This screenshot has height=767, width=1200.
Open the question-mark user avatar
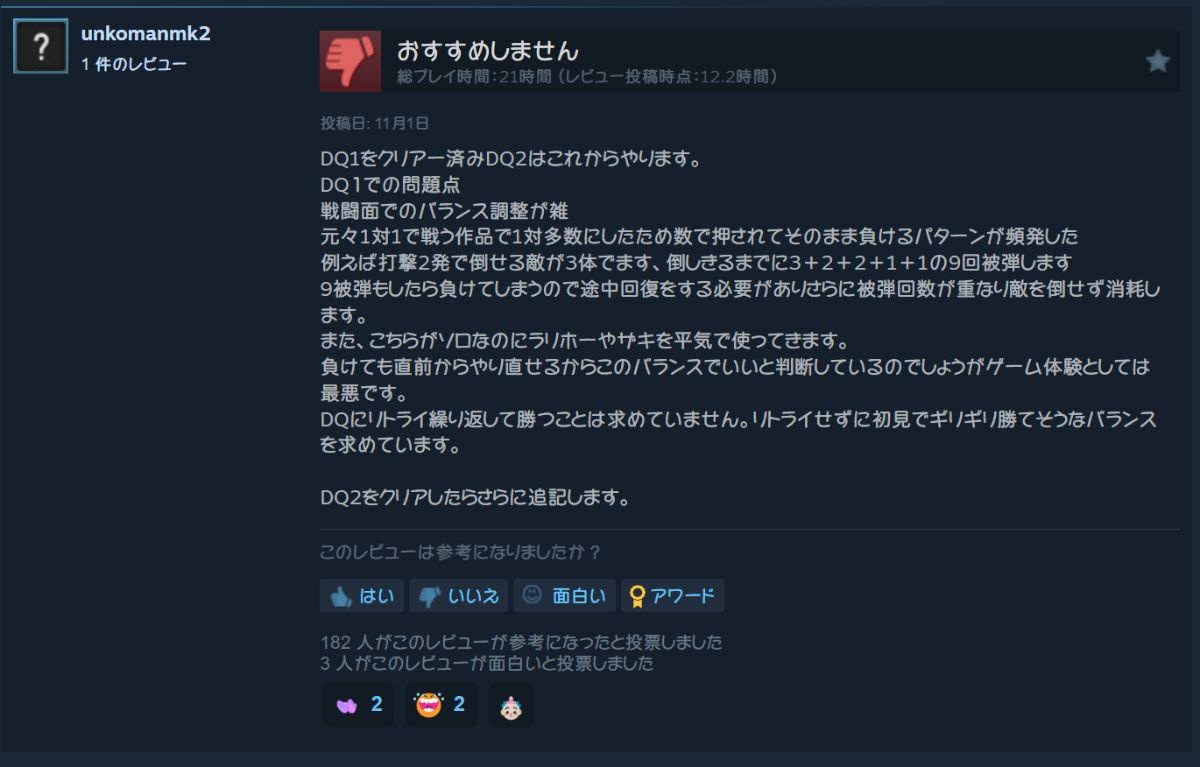tap(41, 46)
